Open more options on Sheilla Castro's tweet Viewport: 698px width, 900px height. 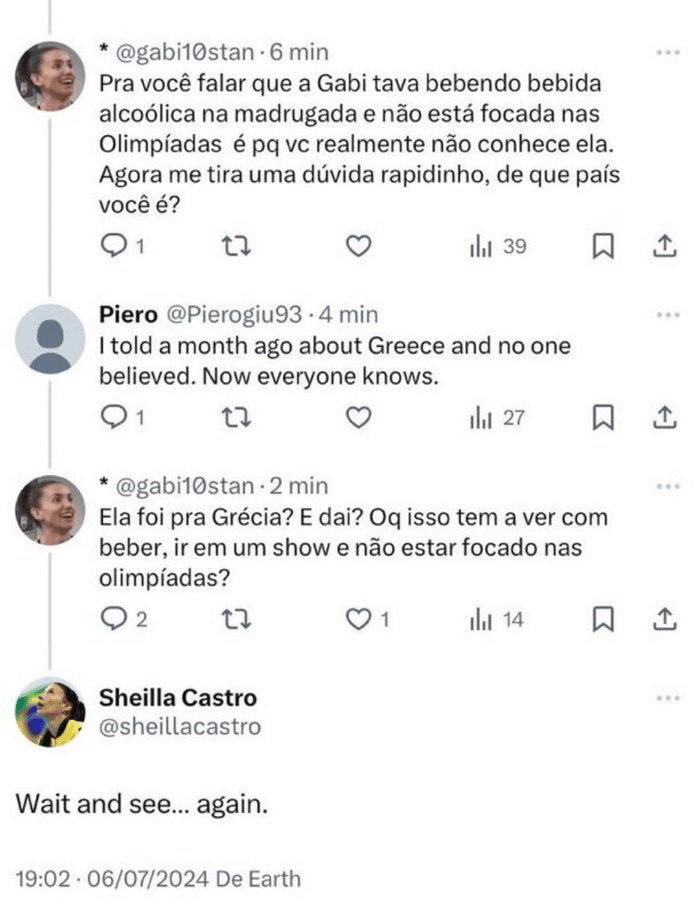point(666,698)
